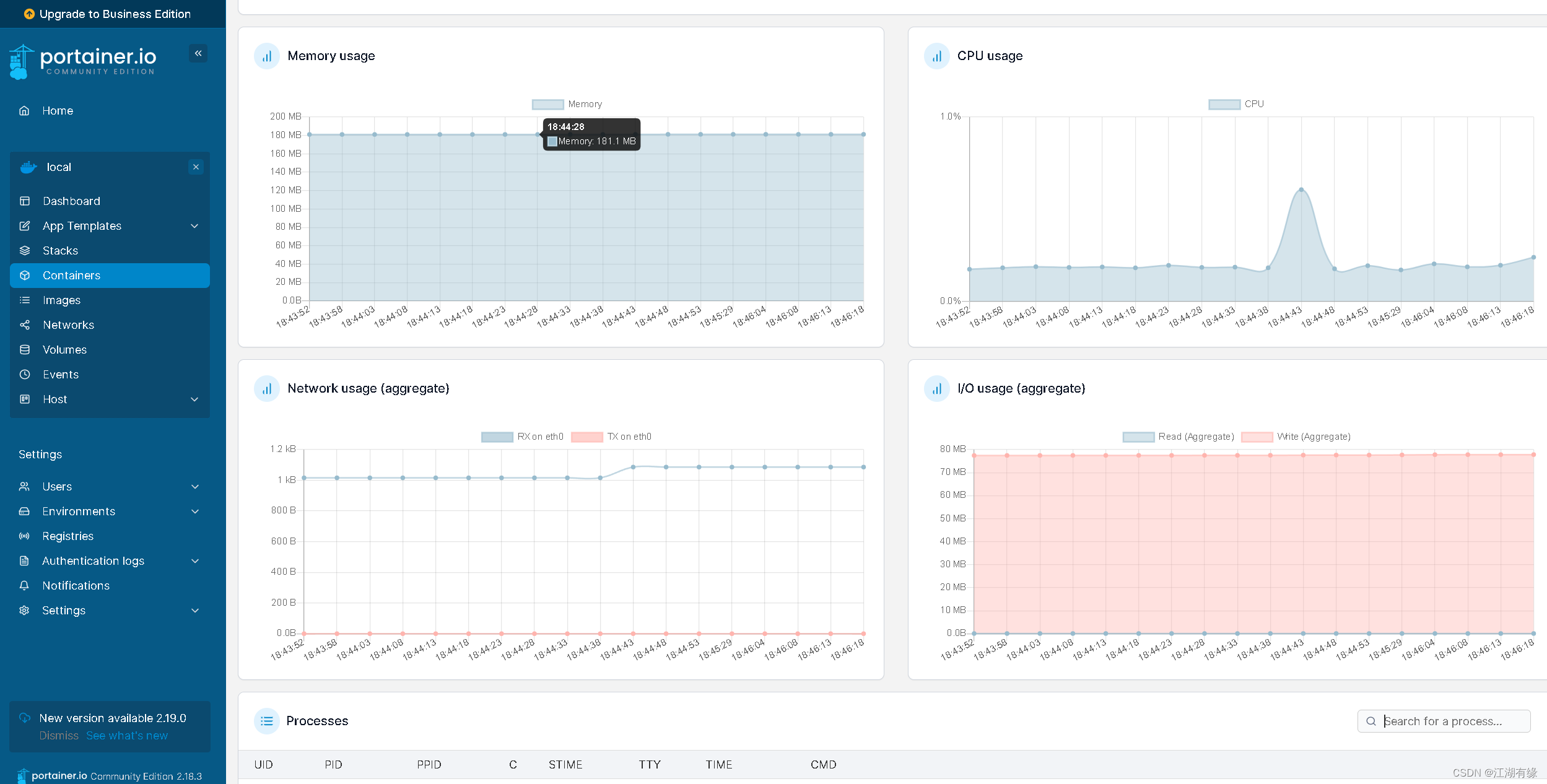Toggle RX on eth0 legend swatch
The height and width of the screenshot is (784, 1547).
click(x=497, y=437)
